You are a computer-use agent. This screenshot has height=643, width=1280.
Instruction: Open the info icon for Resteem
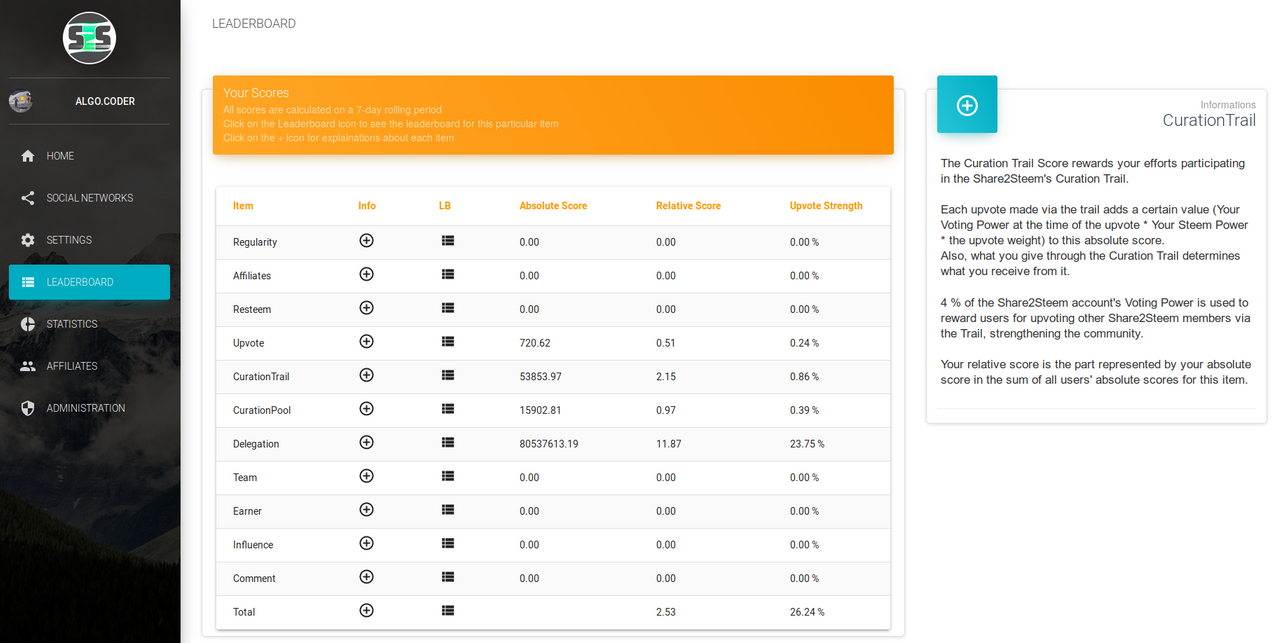click(366, 308)
